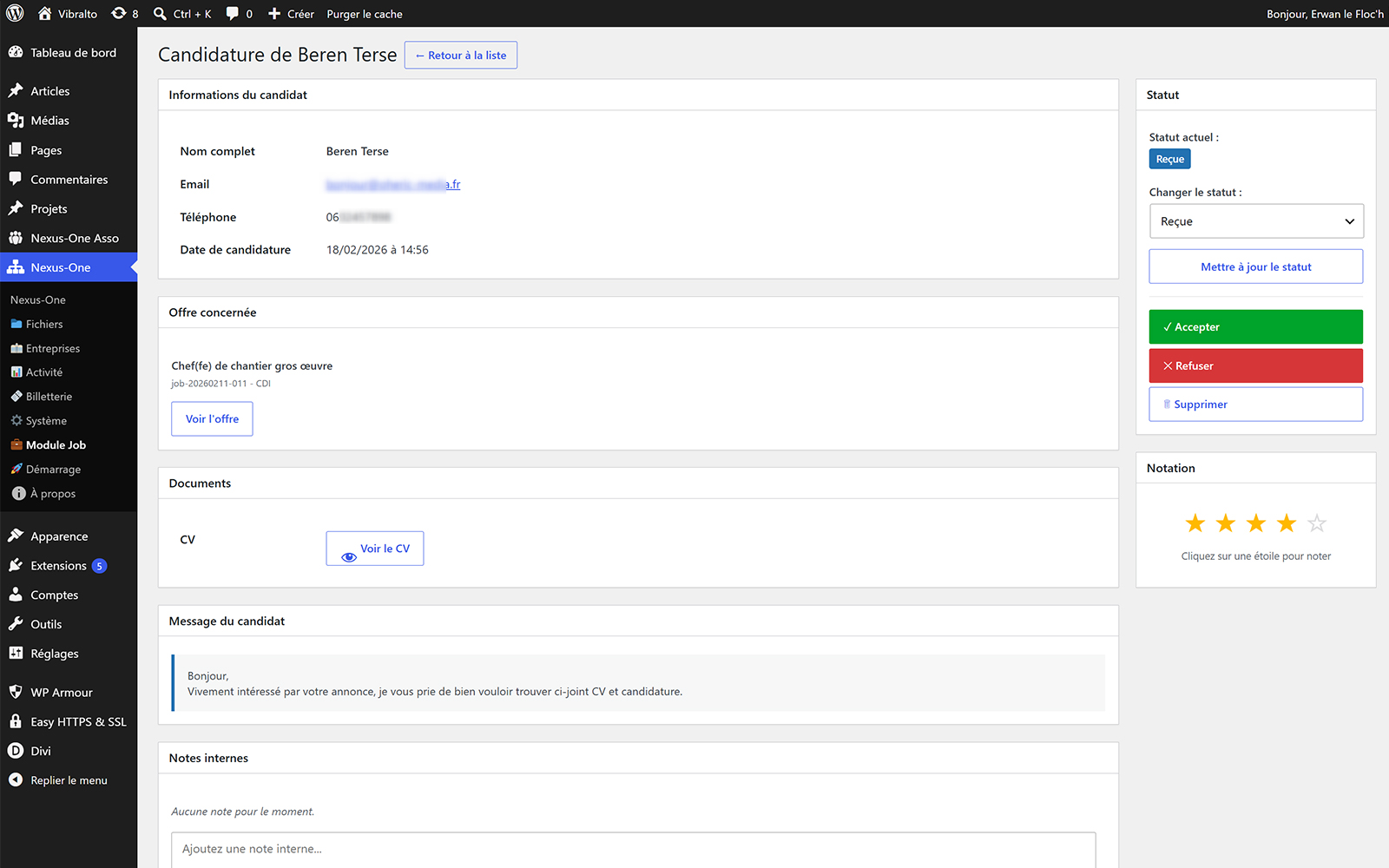1389x868 pixels.
Task: Click the Extensions plugin icon
Action: click(16, 565)
